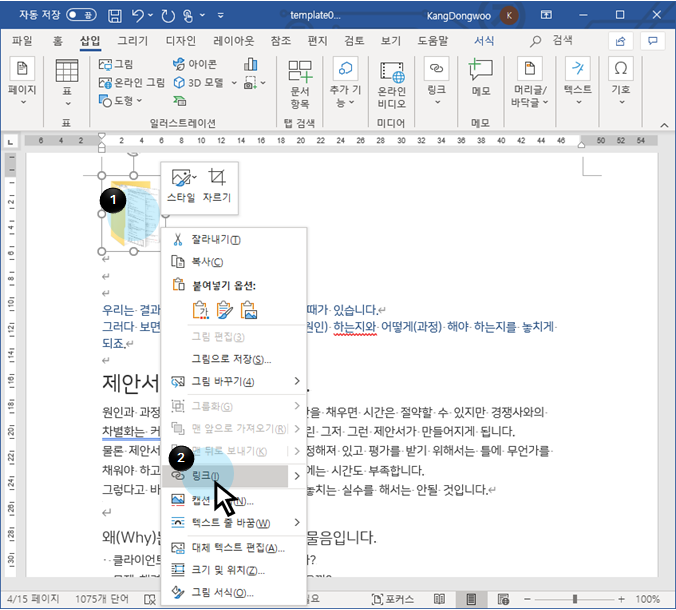Switch to the 참조 tab
Viewport: 676px width, 610px height.
pos(281,41)
